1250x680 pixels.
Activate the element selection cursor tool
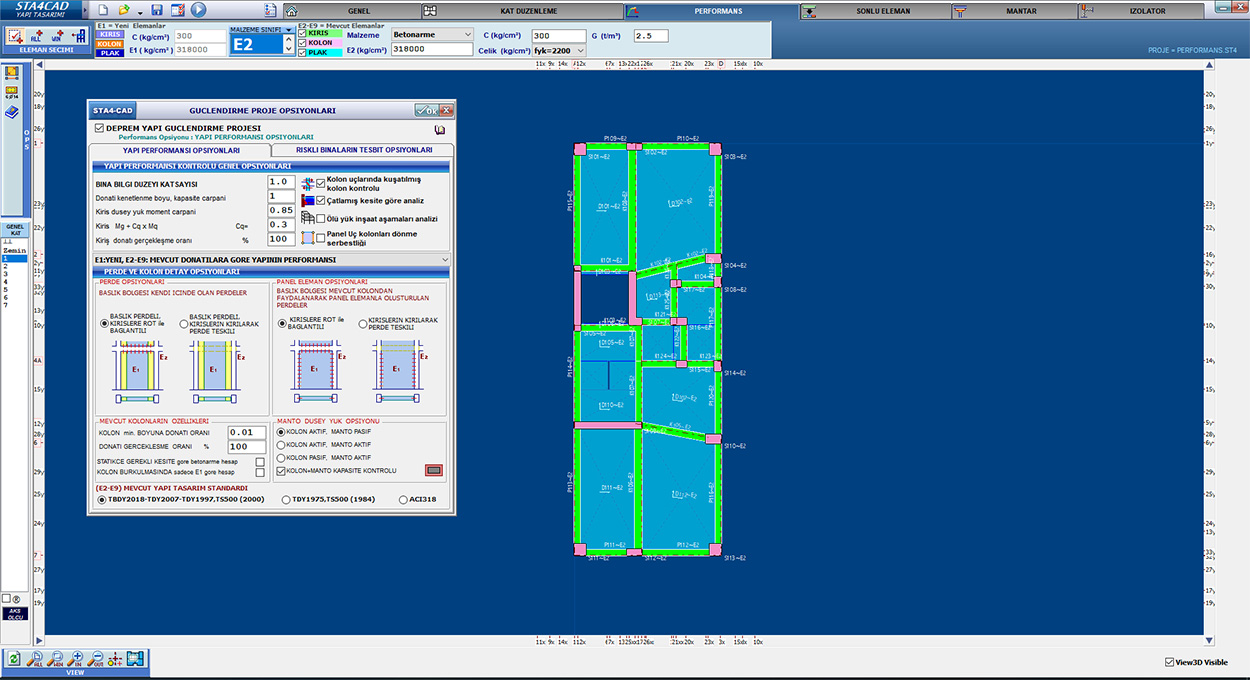tap(15, 36)
